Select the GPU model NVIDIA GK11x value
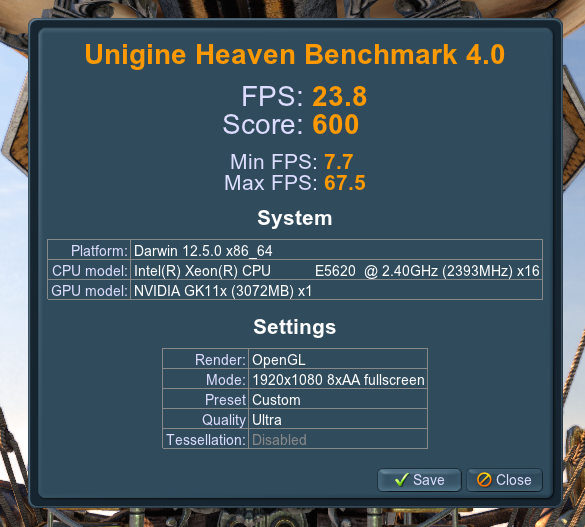 pyautogui.click(x=336, y=291)
